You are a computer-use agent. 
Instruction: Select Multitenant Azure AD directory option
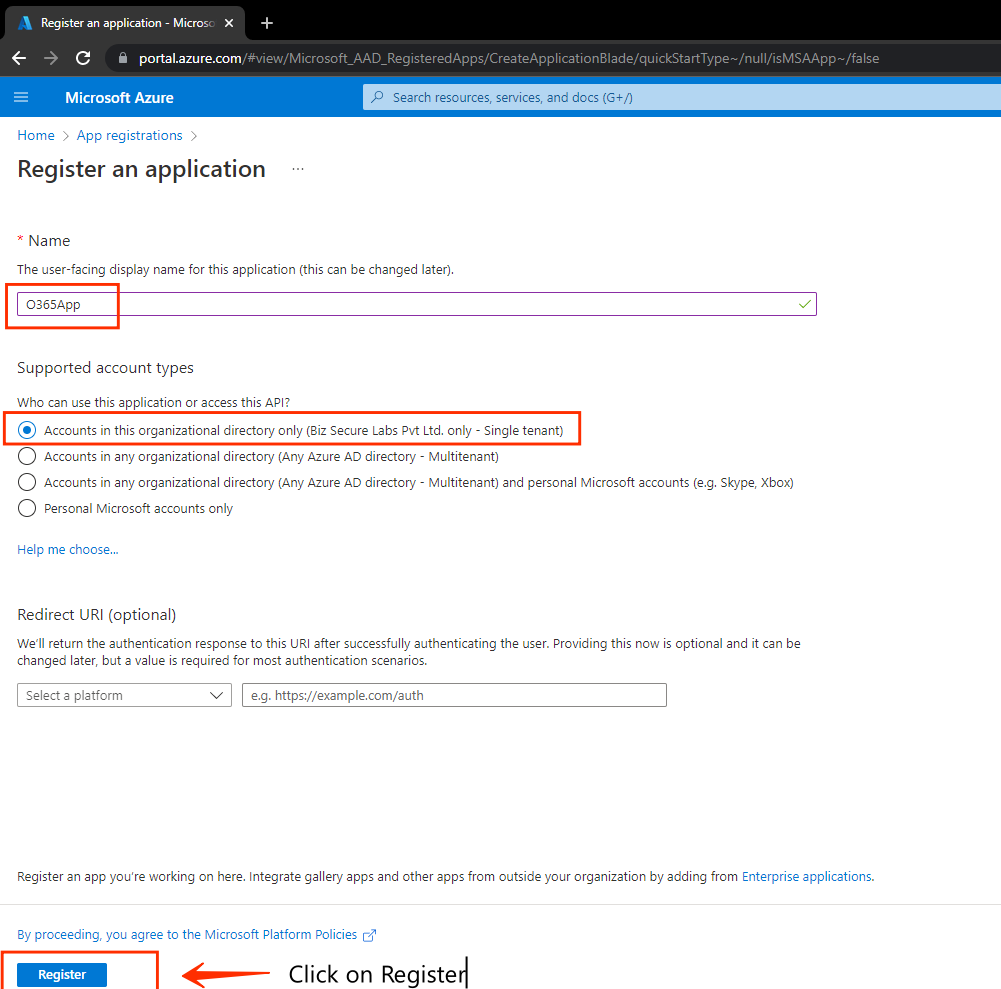(28, 456)
